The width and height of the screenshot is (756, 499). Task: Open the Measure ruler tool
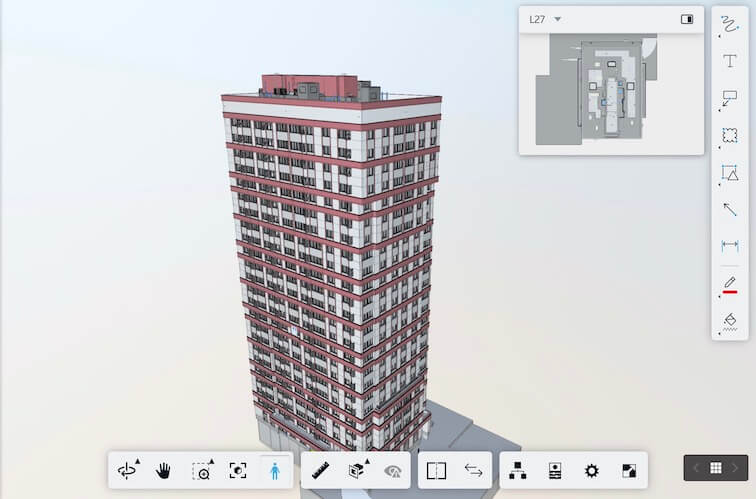321,471
